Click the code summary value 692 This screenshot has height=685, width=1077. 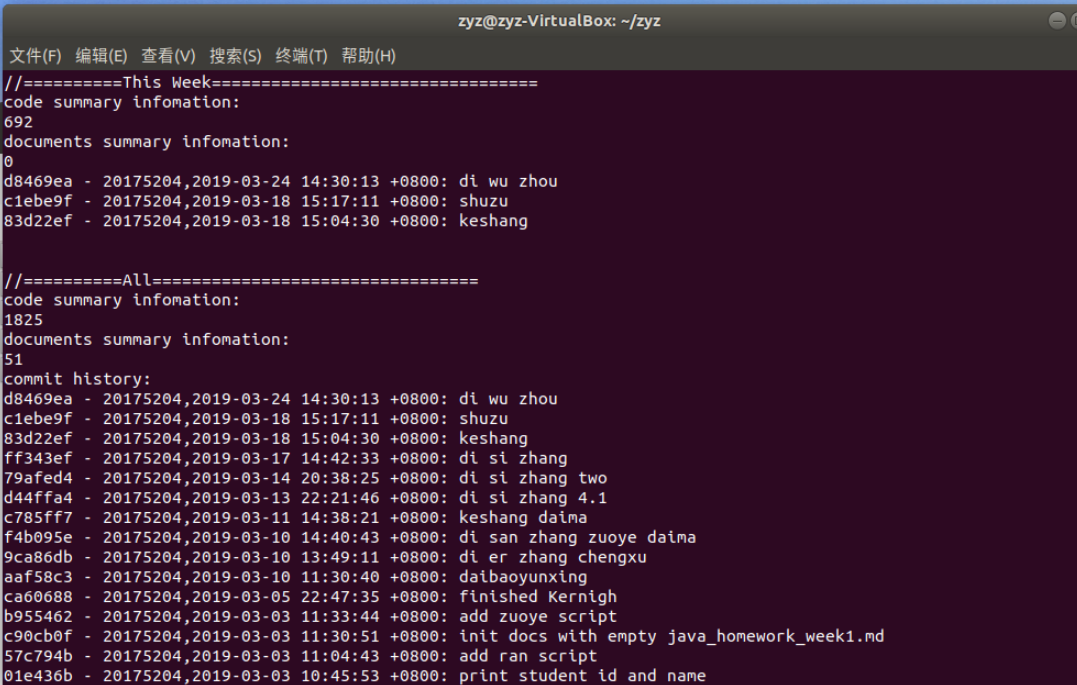point(19,122)
